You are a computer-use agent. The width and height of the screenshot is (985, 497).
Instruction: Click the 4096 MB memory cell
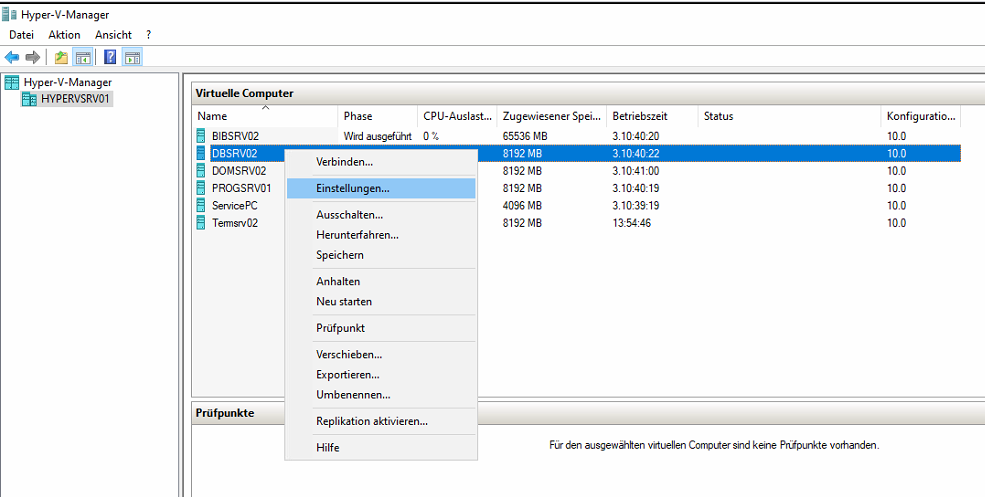[523, 205]
